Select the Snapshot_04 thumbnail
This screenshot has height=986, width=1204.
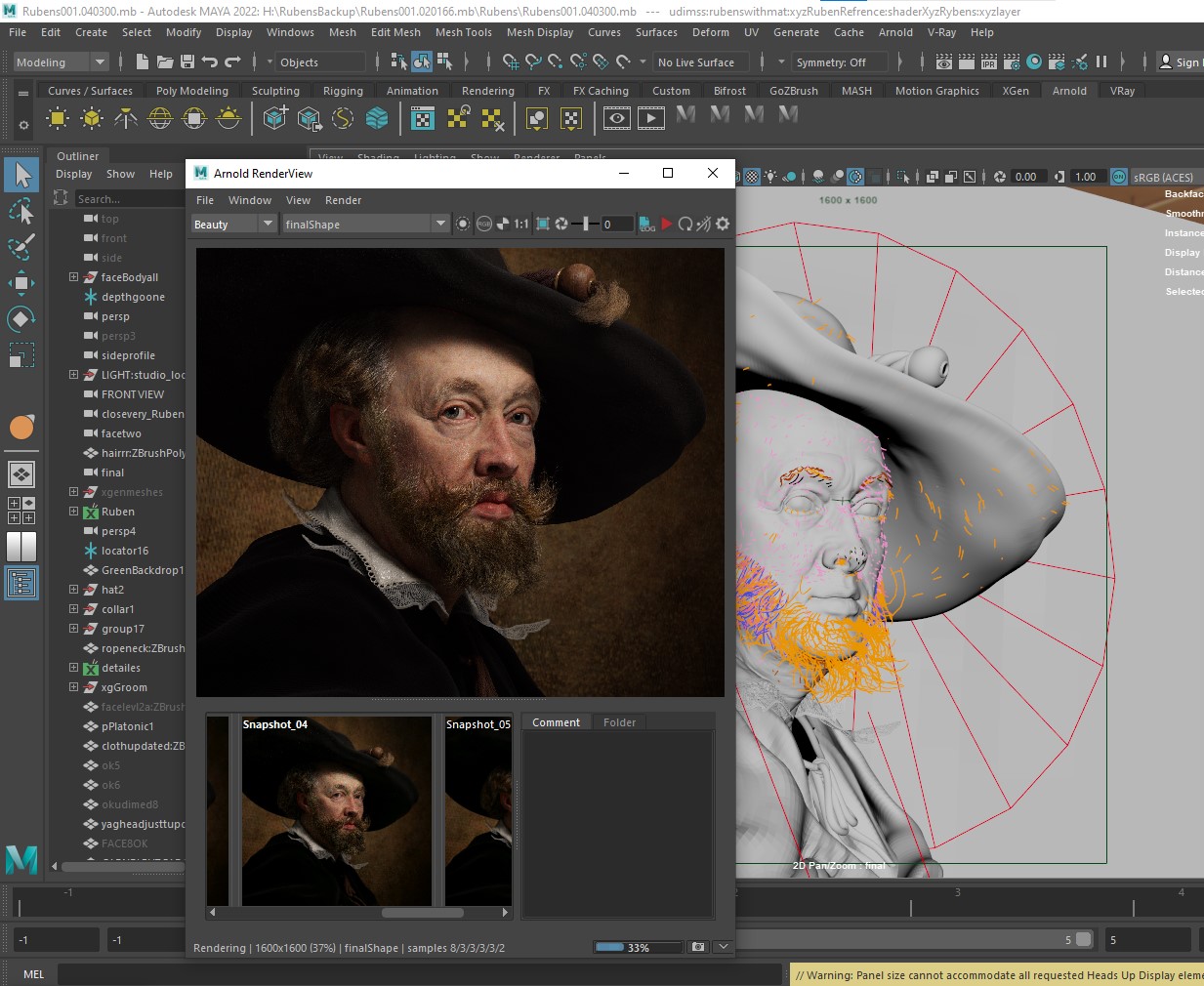[336, 810]
